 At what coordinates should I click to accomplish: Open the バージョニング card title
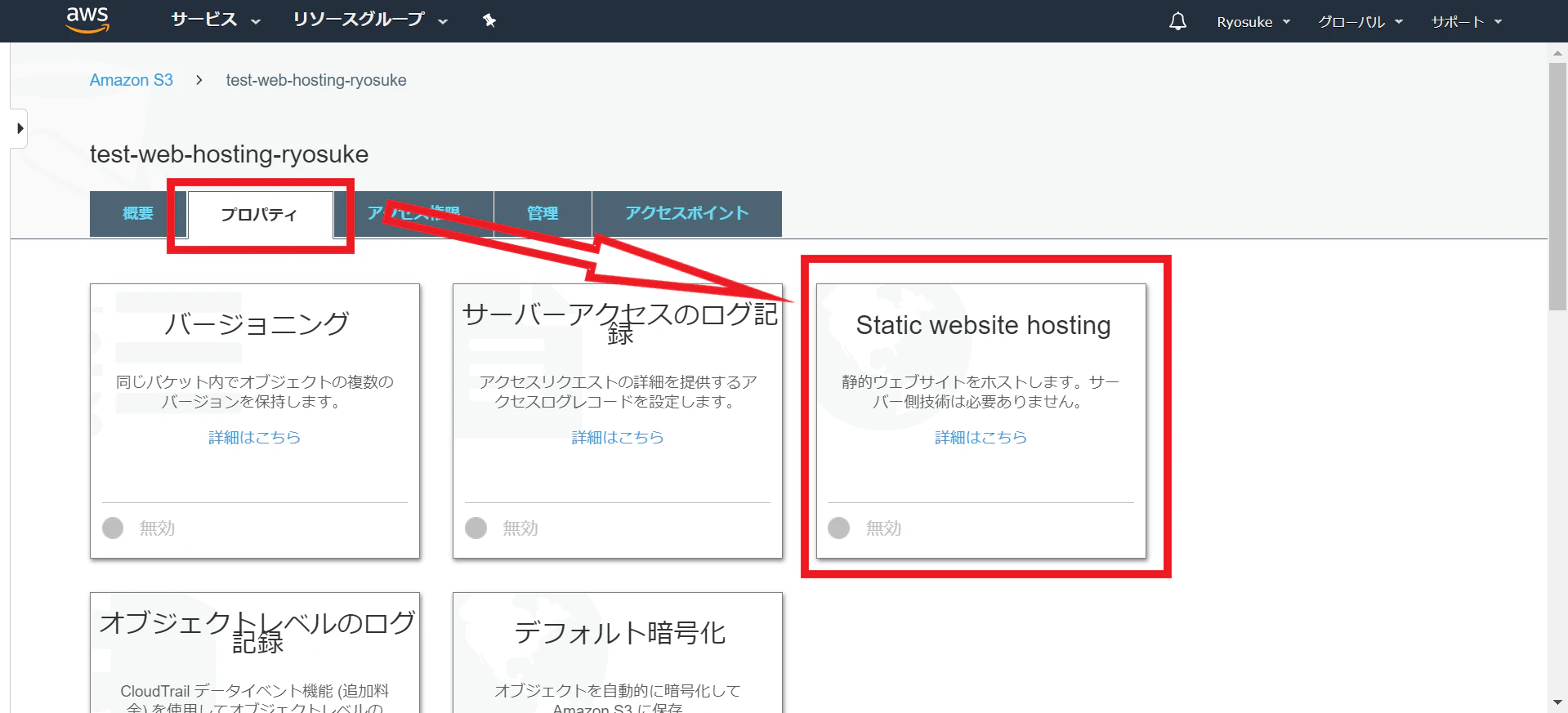click(x=256, y=324)
